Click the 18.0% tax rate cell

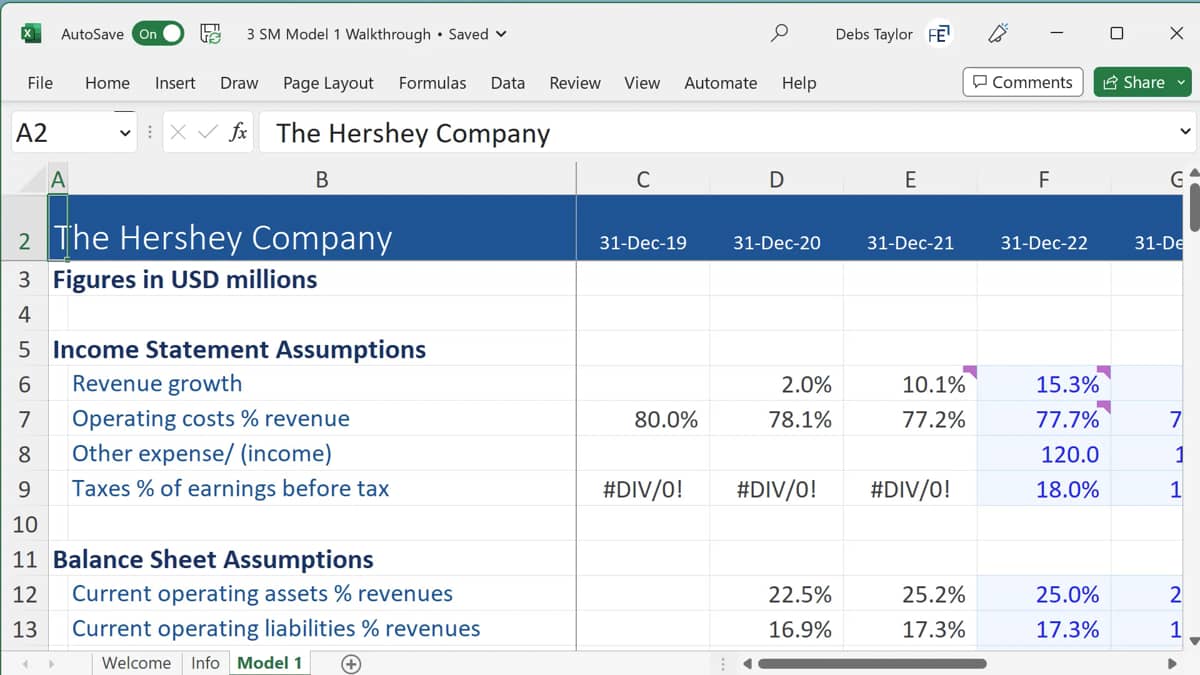1044,489
